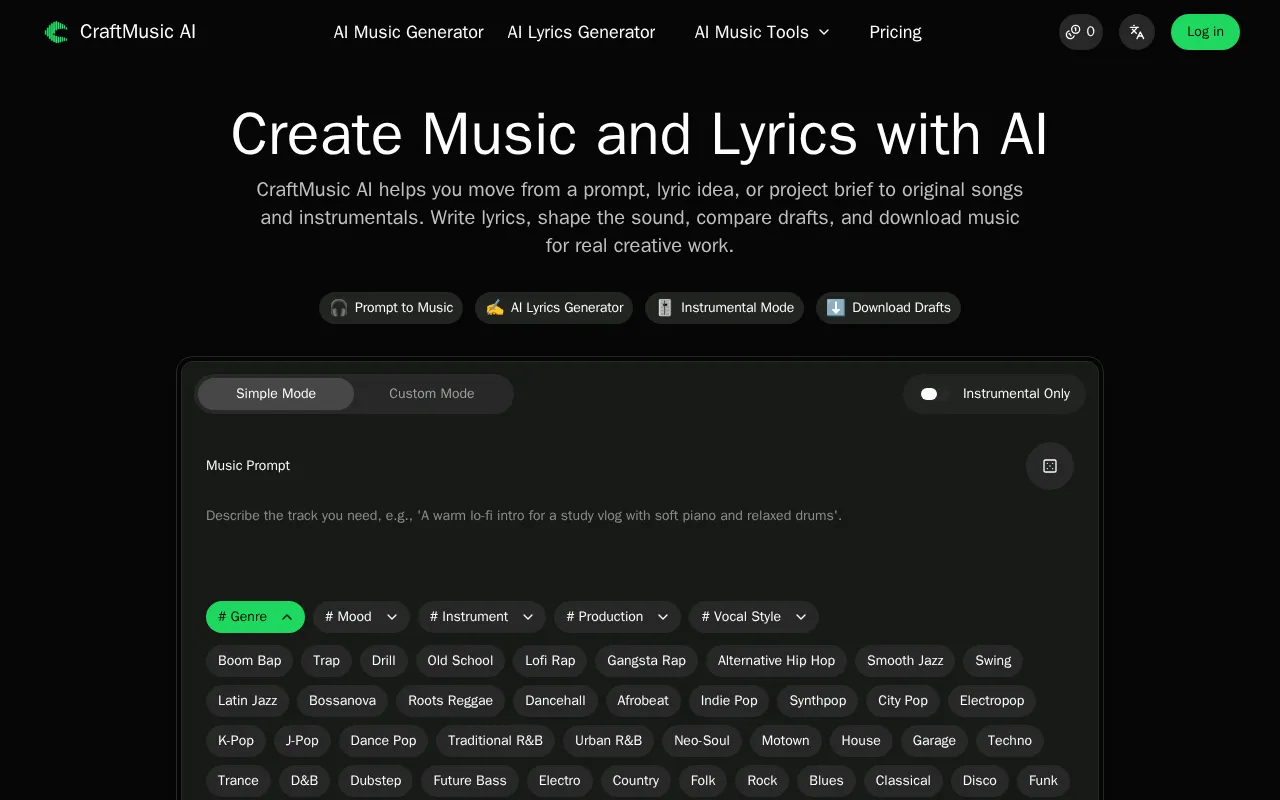Expand the # Vocal Style dropdown

pos(754,617)
